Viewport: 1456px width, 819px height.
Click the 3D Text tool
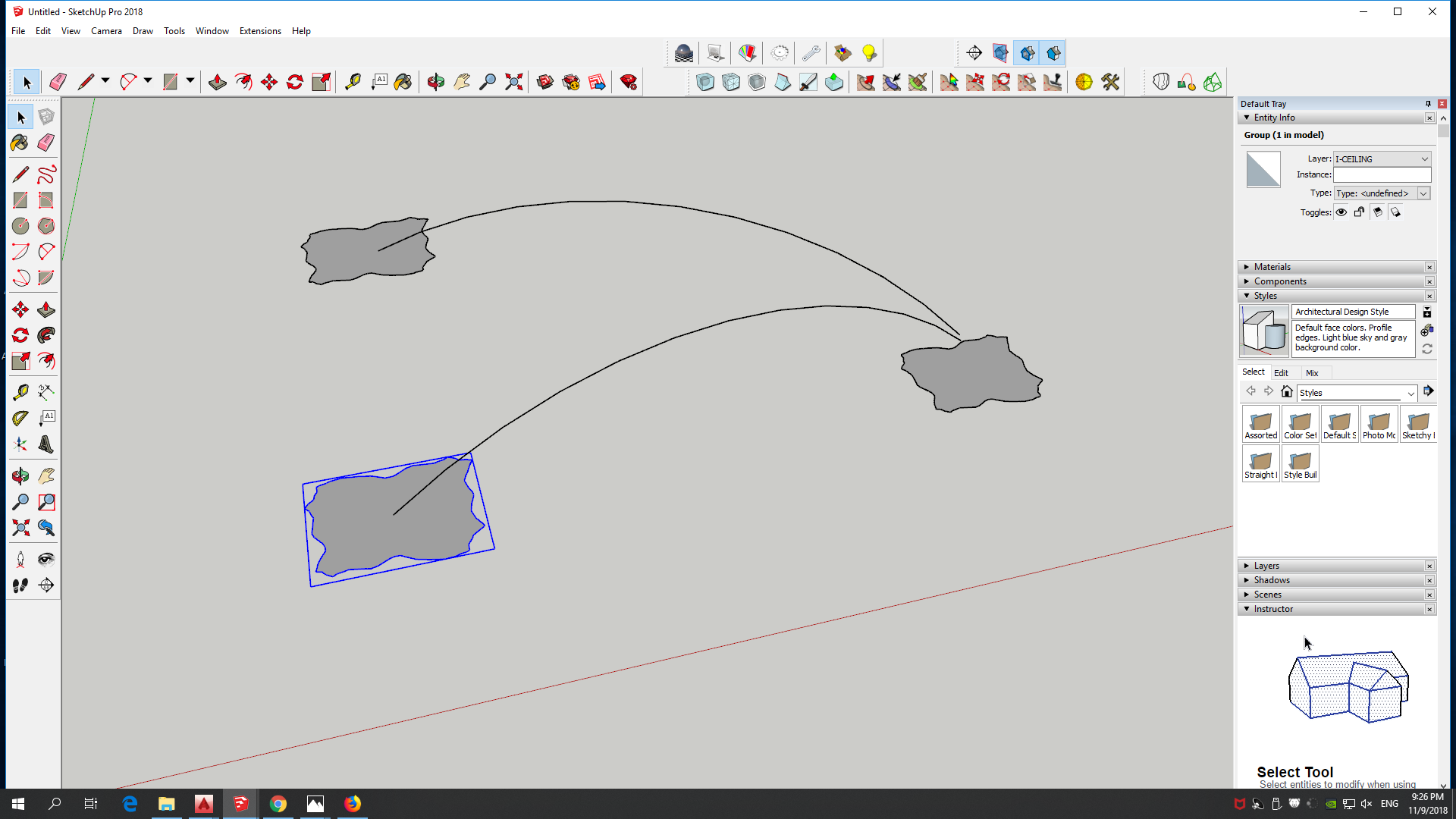tap(46, 444)
